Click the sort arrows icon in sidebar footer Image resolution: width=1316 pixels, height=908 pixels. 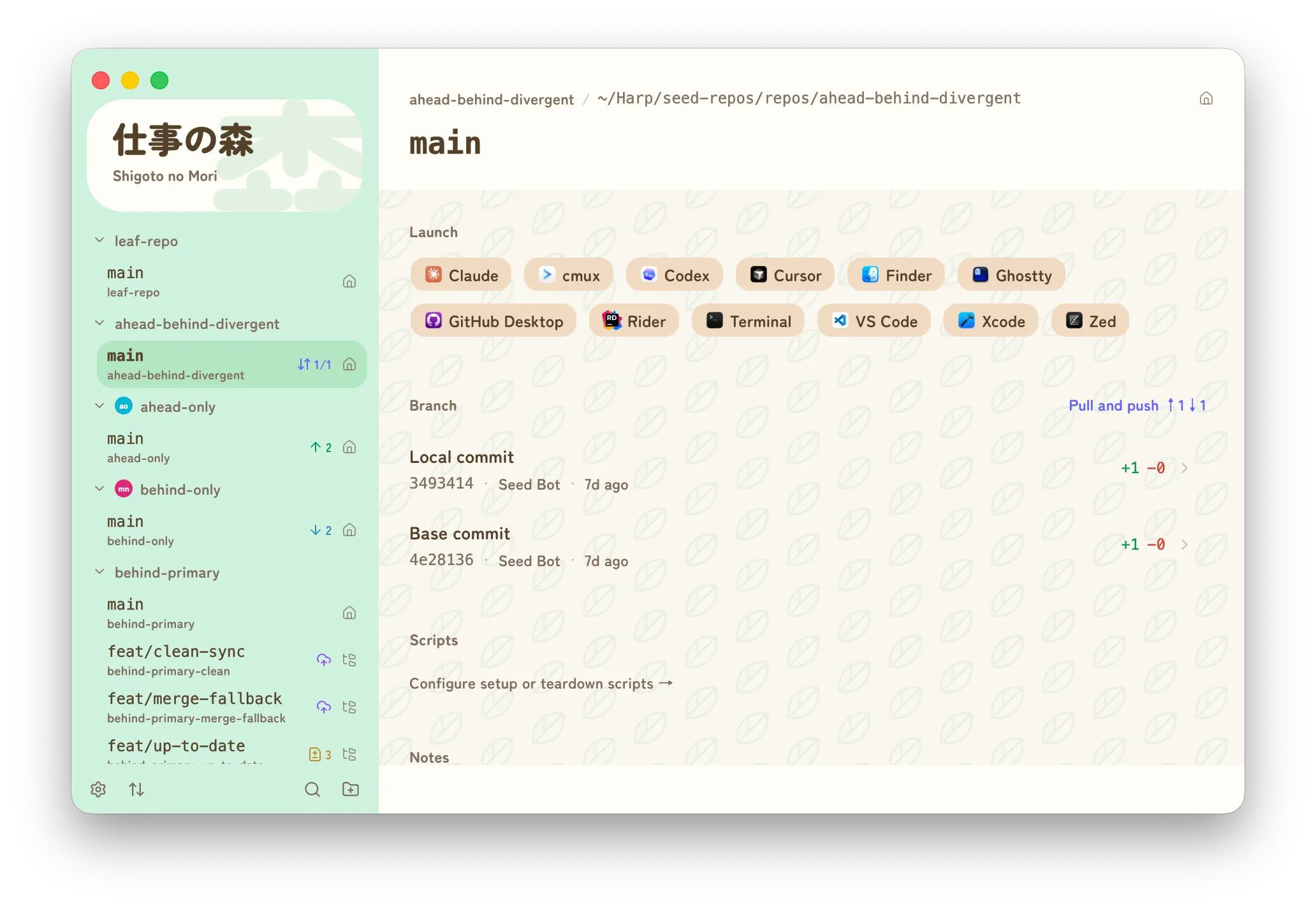pos(136,789)
